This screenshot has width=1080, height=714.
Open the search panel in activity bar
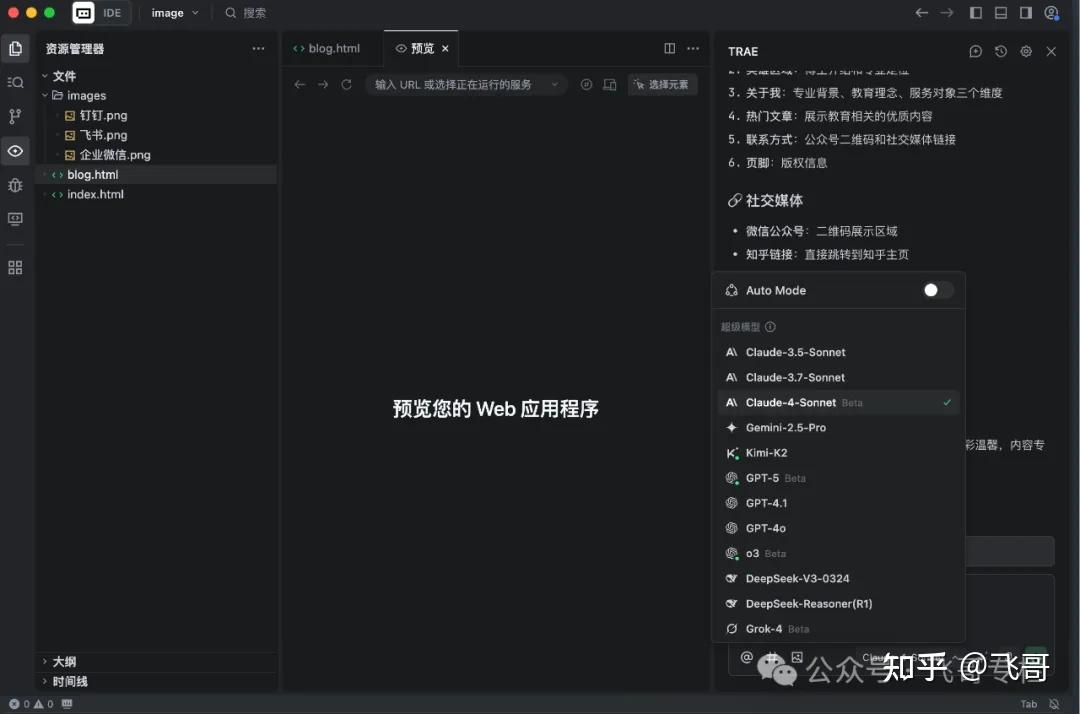coord(15,83)
